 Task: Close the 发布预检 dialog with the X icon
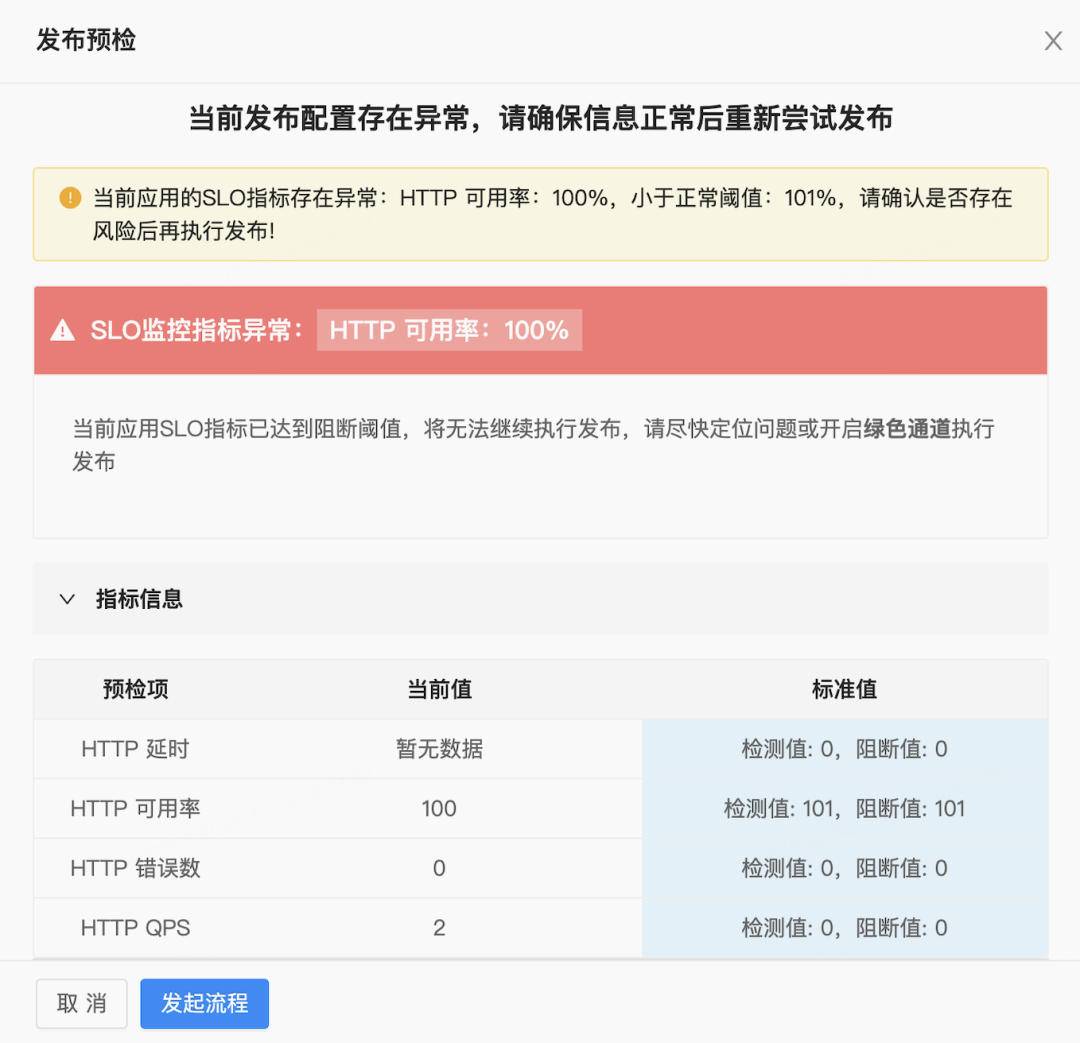pyautogui.click(x=1052, y=41)
